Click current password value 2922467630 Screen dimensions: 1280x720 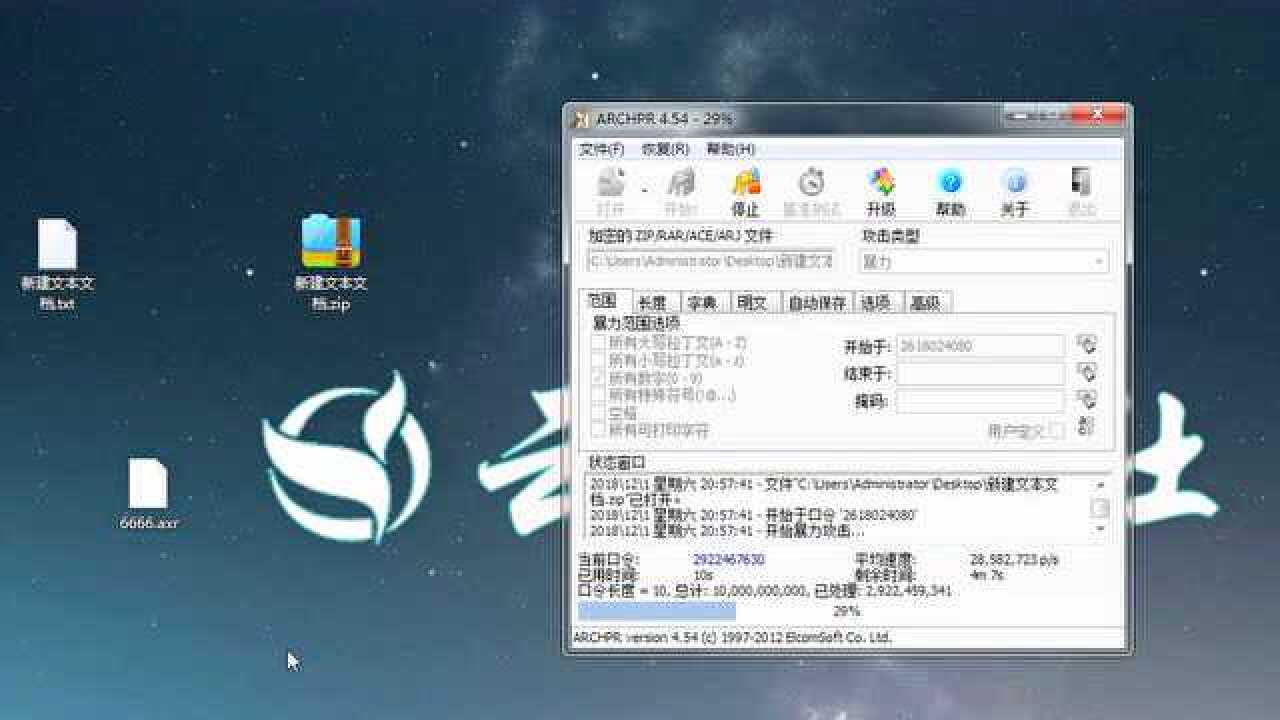tap(729, 560)
